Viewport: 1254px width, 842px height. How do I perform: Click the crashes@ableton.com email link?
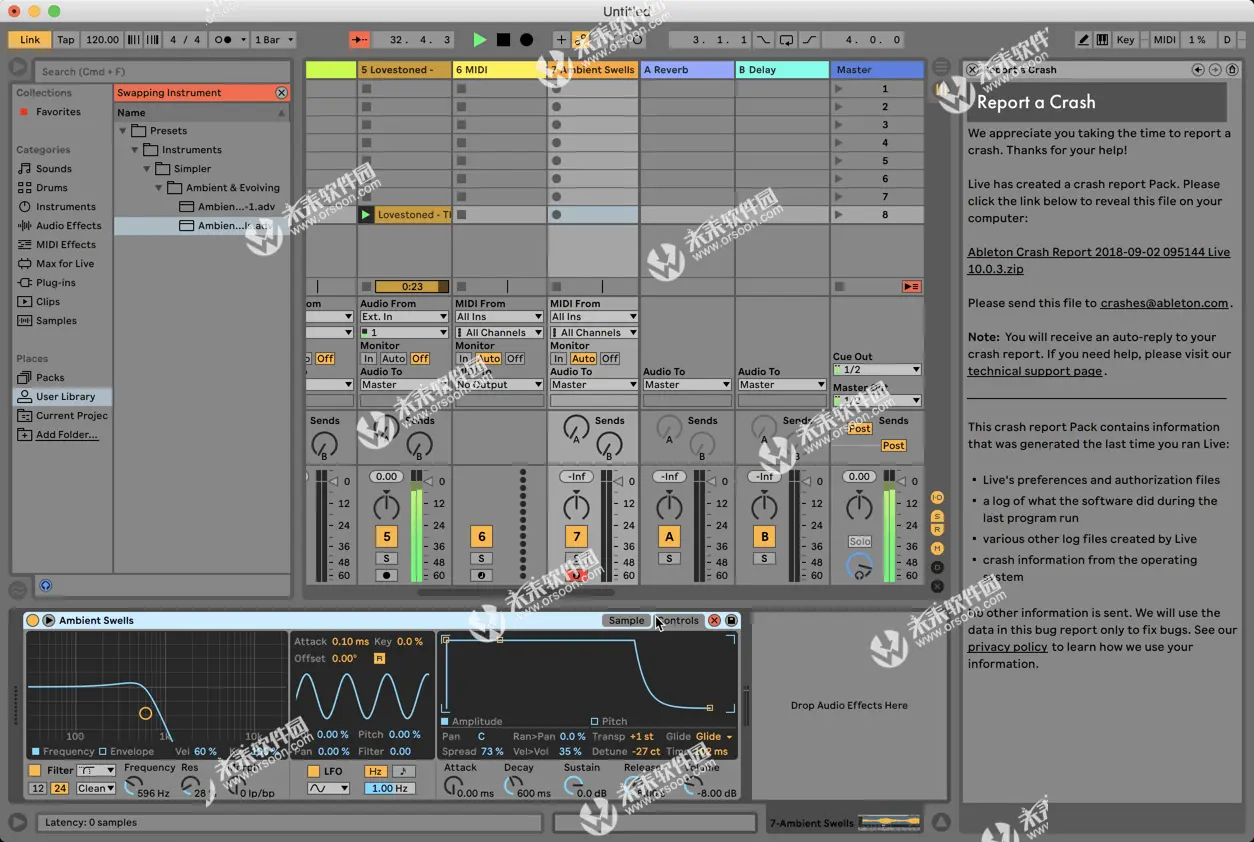pyautogui.click(x=1164, y=303)
